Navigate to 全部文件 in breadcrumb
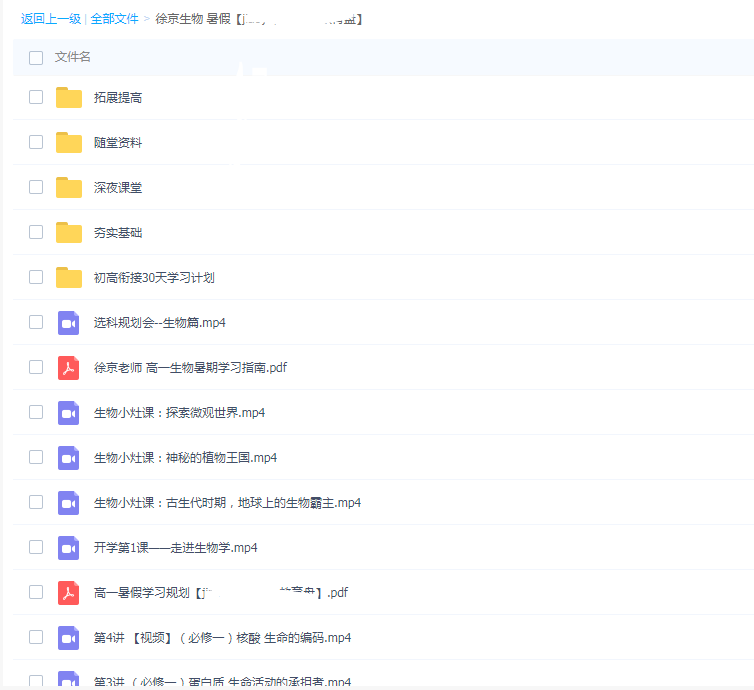Image resolution: width=754 pixels, height=690 pixels. pos(114,19)
